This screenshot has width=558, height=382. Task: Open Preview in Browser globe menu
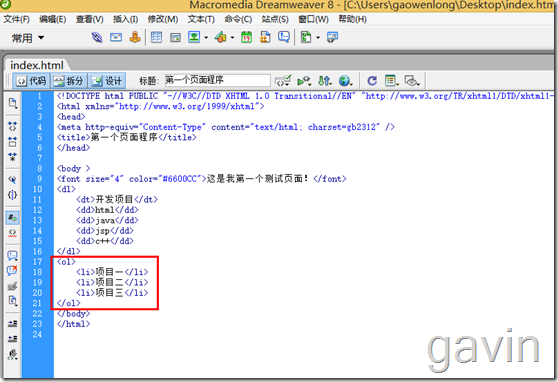point(345,81)
